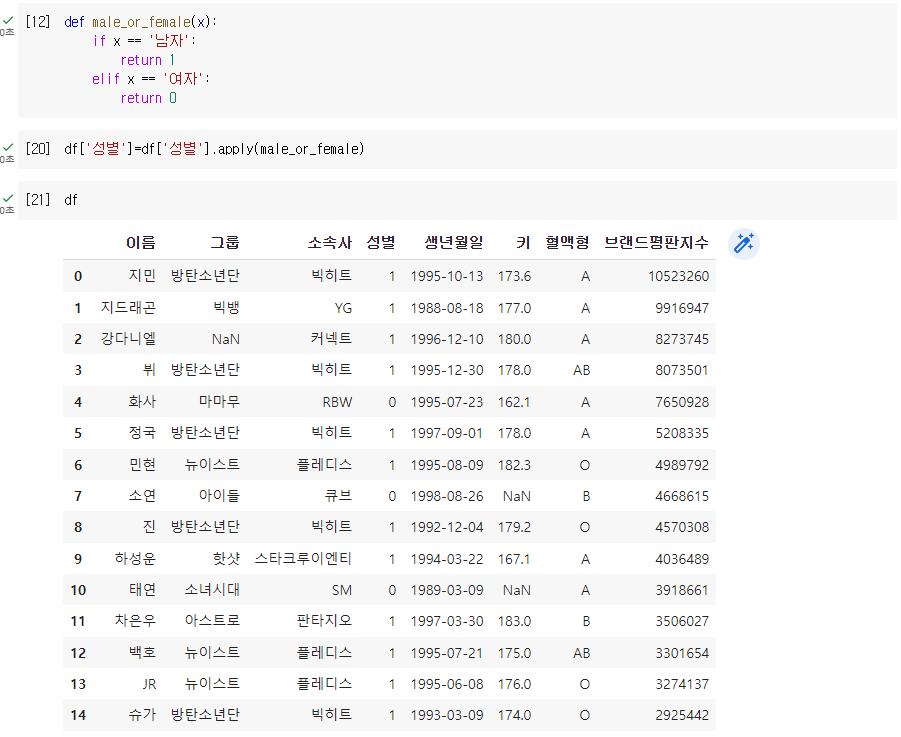Click the name cell '정국'
This screenshot has height=737, width=901.
142,433
